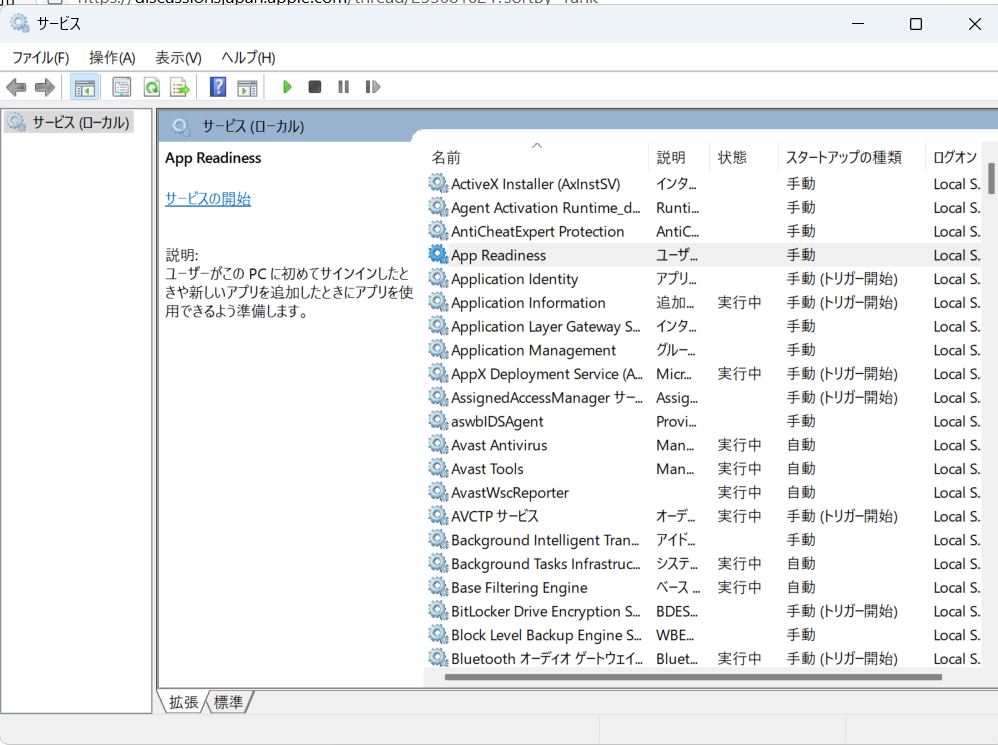Click the Start Service green play icon
Screen dimensions: 998x745
[287, 87]
